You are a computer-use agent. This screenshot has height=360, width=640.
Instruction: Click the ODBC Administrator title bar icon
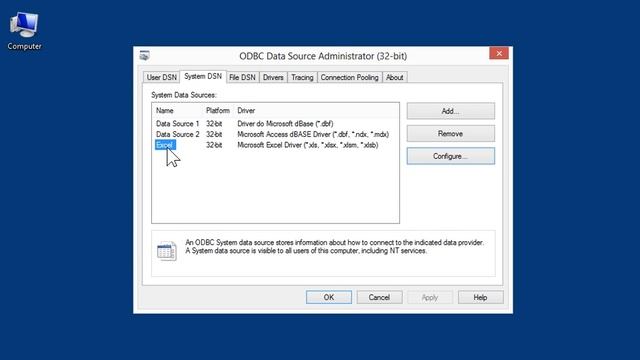pos(144,55)
